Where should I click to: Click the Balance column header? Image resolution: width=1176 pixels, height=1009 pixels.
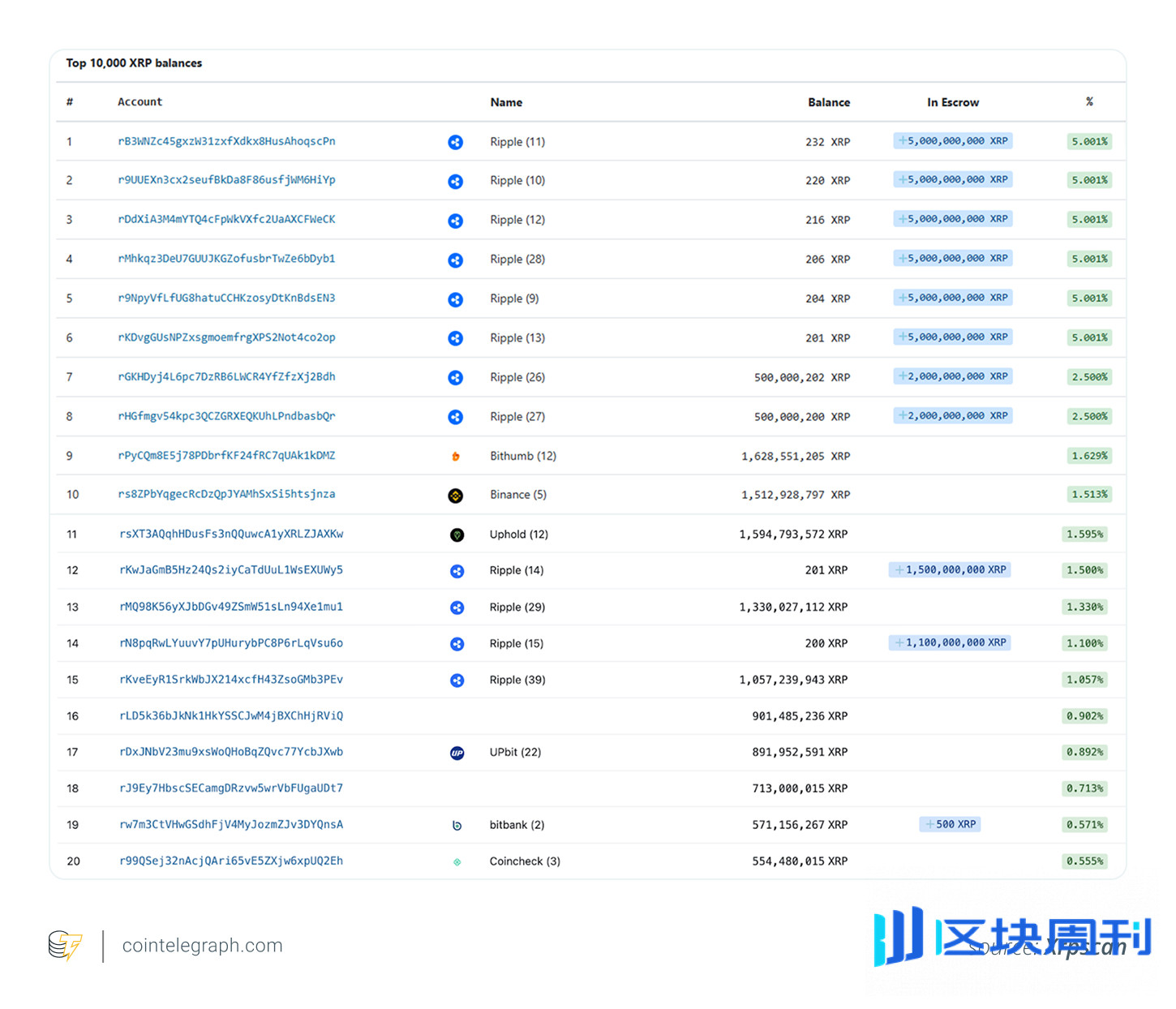click(829, 102)
